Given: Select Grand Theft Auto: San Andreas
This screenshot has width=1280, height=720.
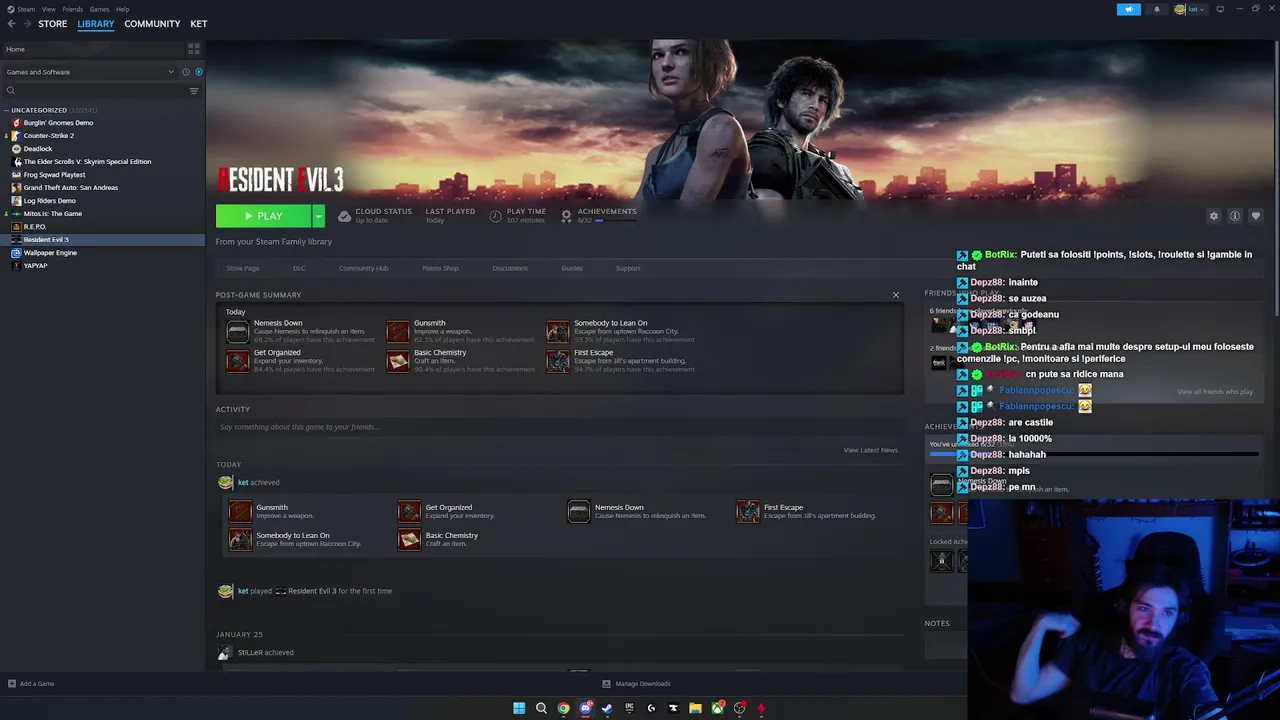Looking at the screenshot, I should click(x=69, y=187).
